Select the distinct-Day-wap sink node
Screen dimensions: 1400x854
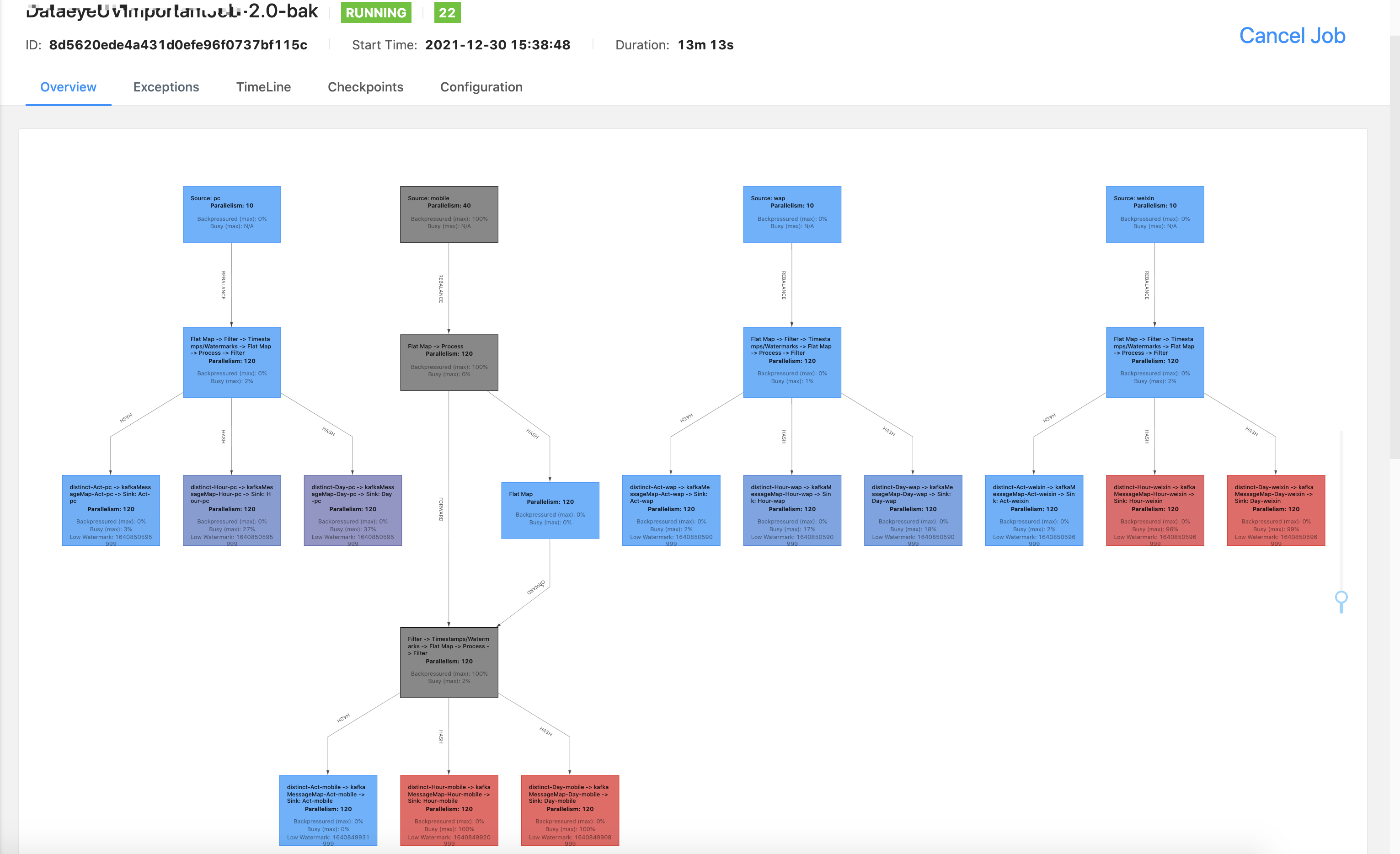pos(913,510)
